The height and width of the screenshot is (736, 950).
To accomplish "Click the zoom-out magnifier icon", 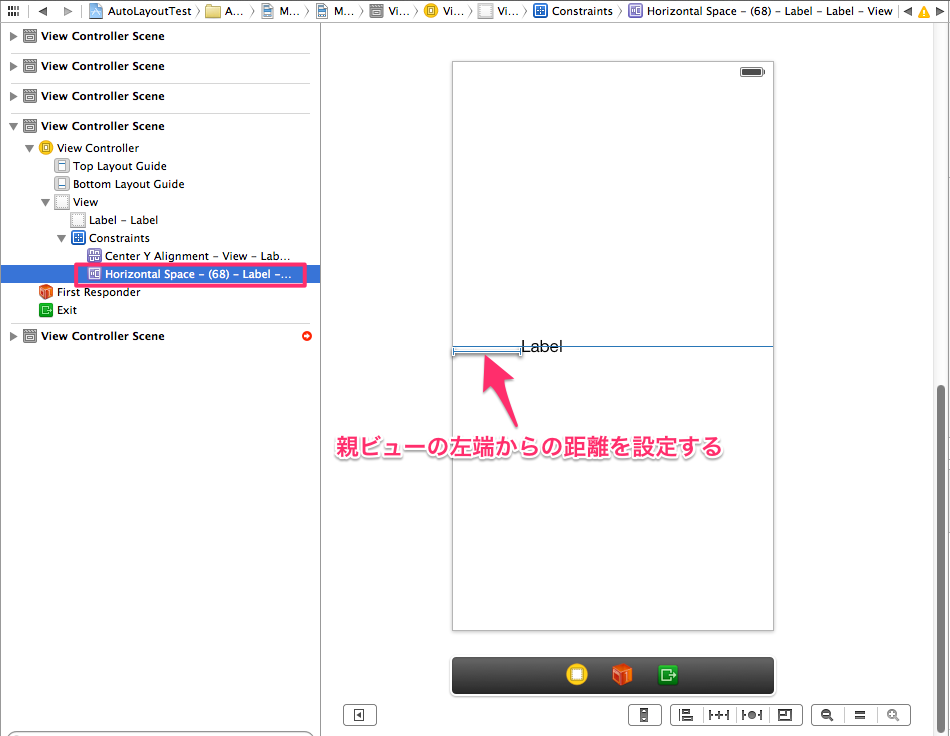I will pos(826,714).
